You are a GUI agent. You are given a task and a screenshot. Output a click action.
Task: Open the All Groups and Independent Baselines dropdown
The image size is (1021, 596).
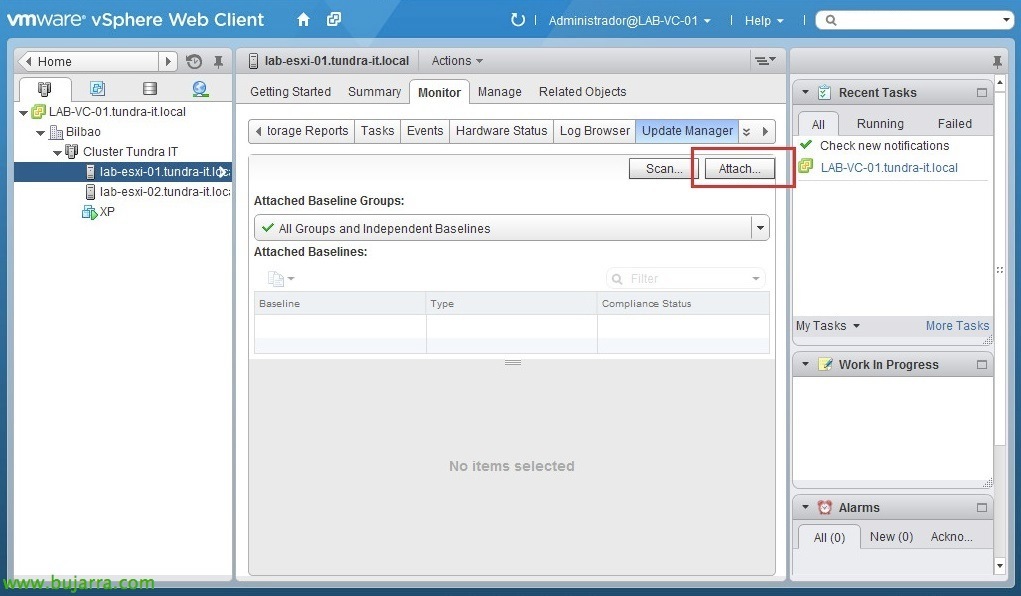click(761, 227)
